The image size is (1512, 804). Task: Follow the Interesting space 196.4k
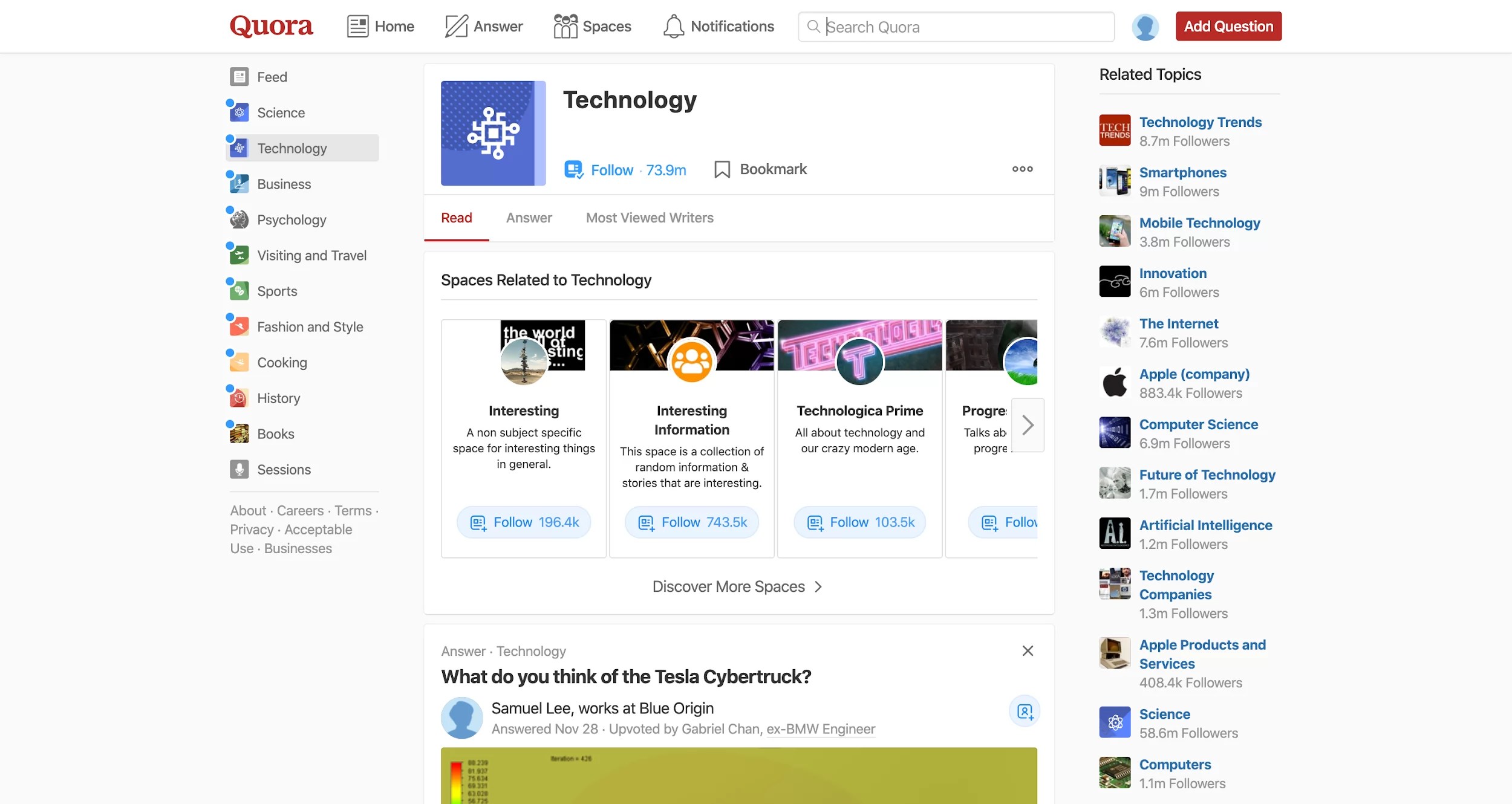click(x=524, y=522)
